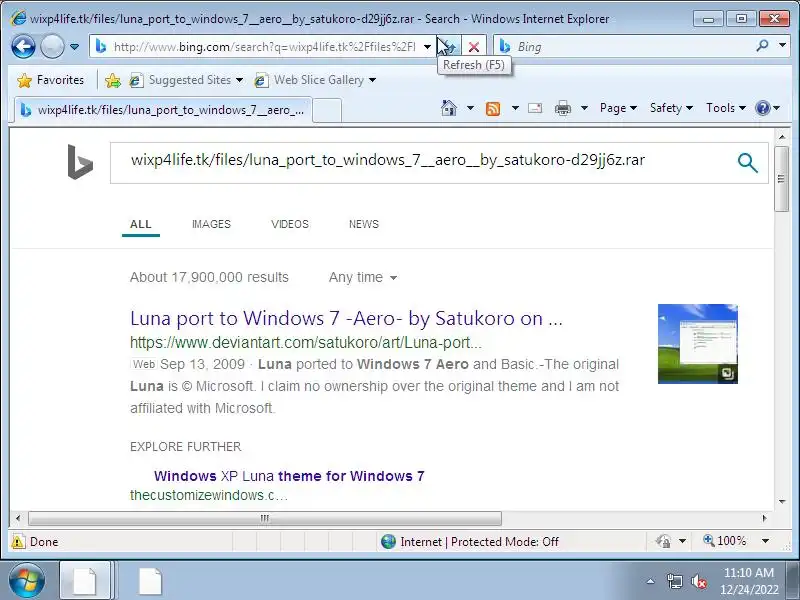Open the Safety menu

point(671,108)
